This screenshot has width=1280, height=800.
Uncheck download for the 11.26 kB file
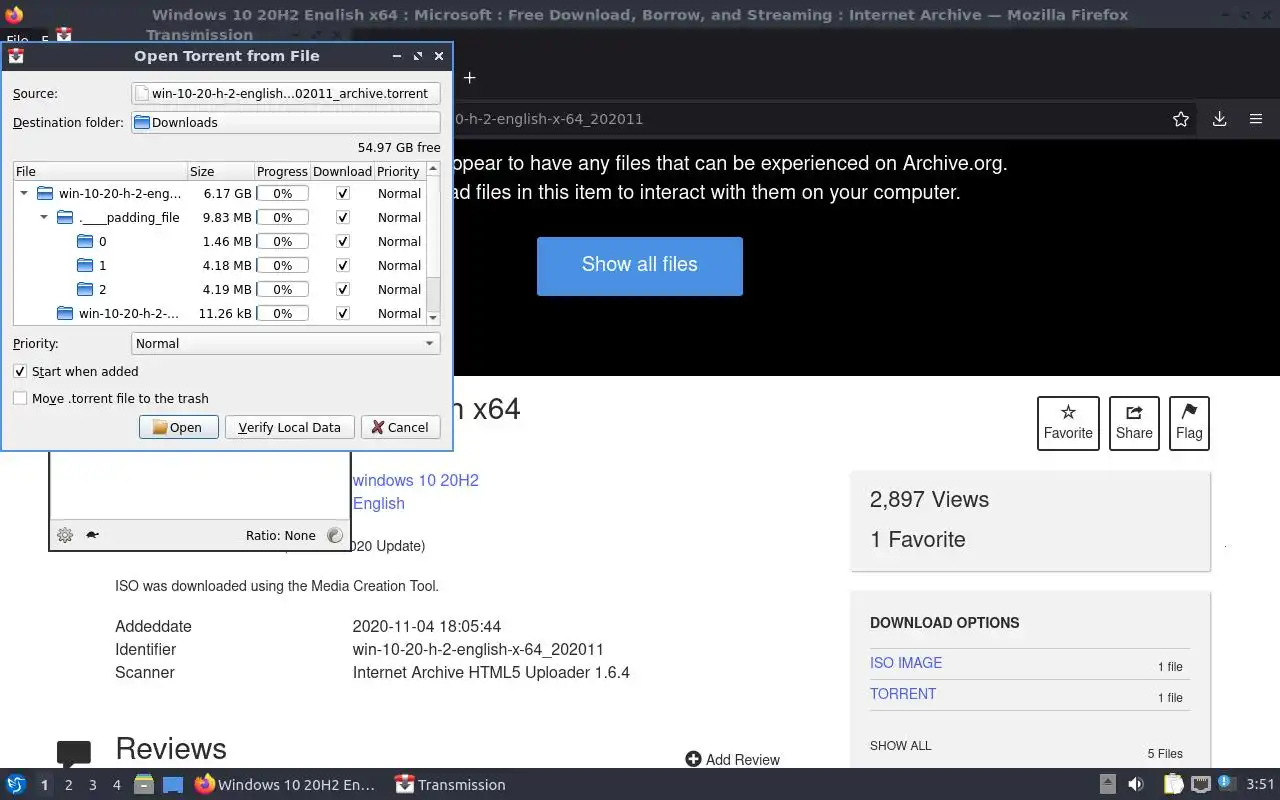tap(343, 313)
